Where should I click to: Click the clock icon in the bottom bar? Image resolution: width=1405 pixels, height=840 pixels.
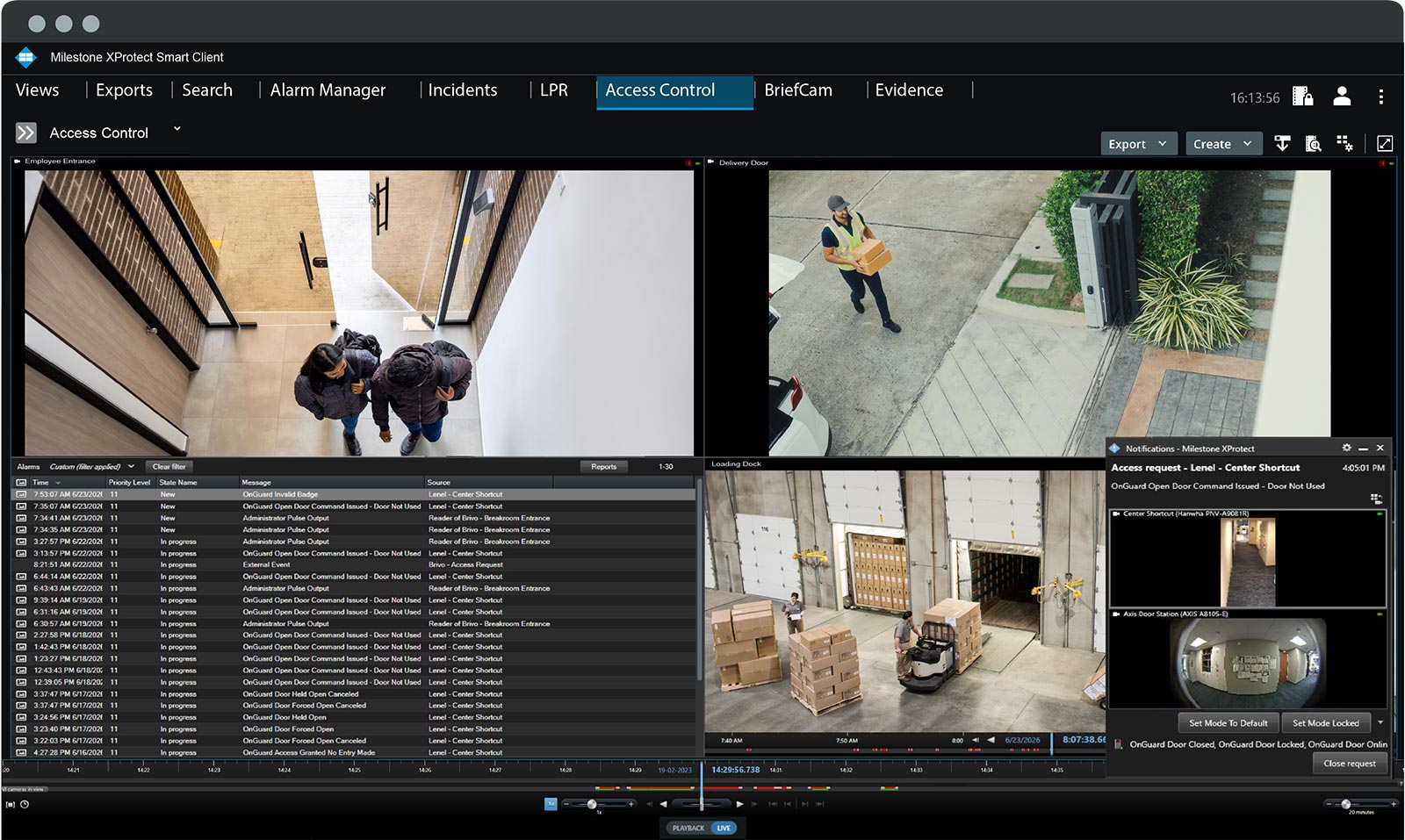[x=25, y=804]
